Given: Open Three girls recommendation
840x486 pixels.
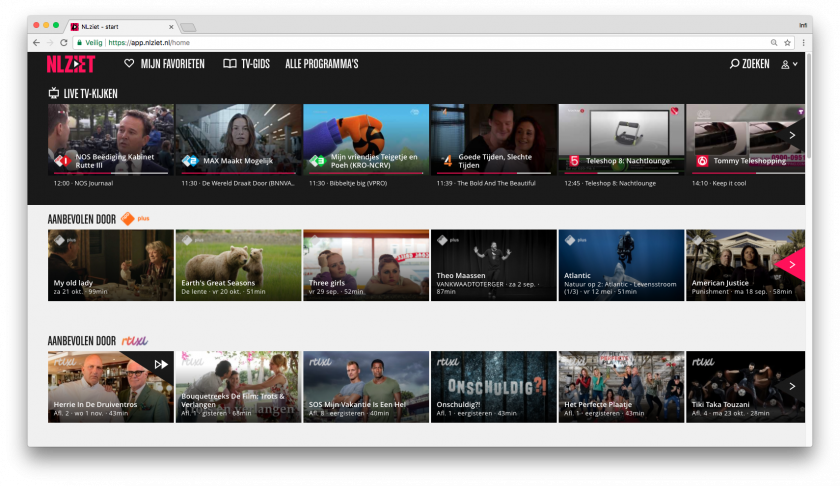Looking at the screenshot, I should 366,265.
